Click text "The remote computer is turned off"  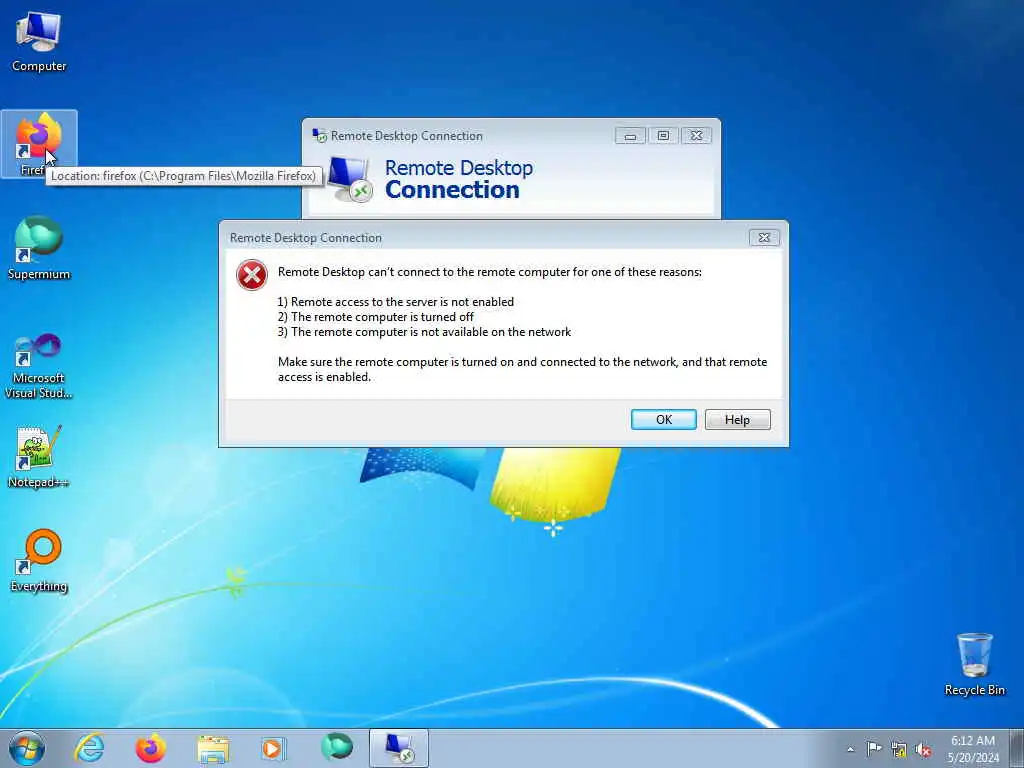[x=382, y=317]
